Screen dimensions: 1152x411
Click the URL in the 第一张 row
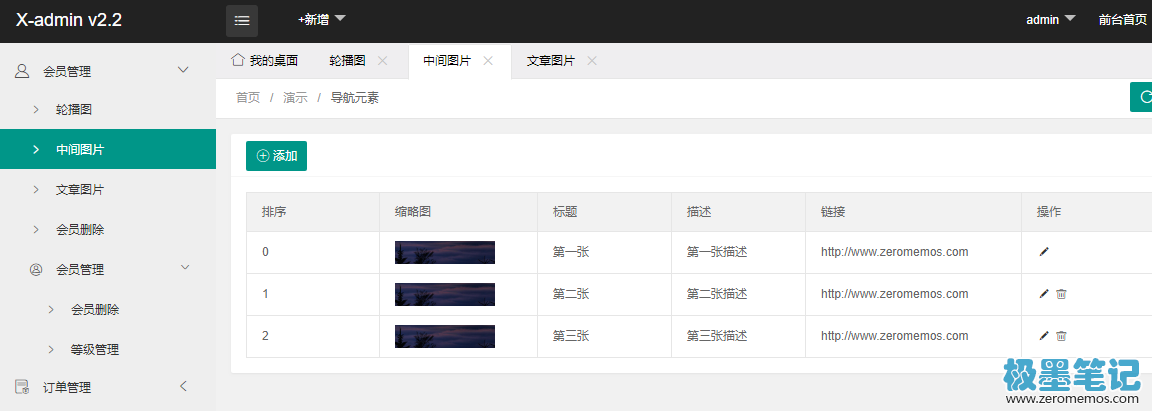895,252
